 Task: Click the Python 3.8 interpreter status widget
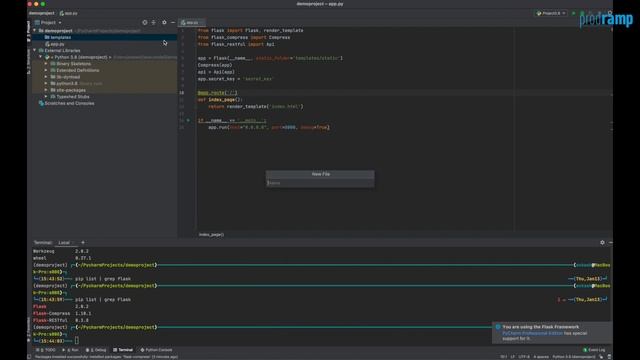pyautogui.click(x=574, y=357)
